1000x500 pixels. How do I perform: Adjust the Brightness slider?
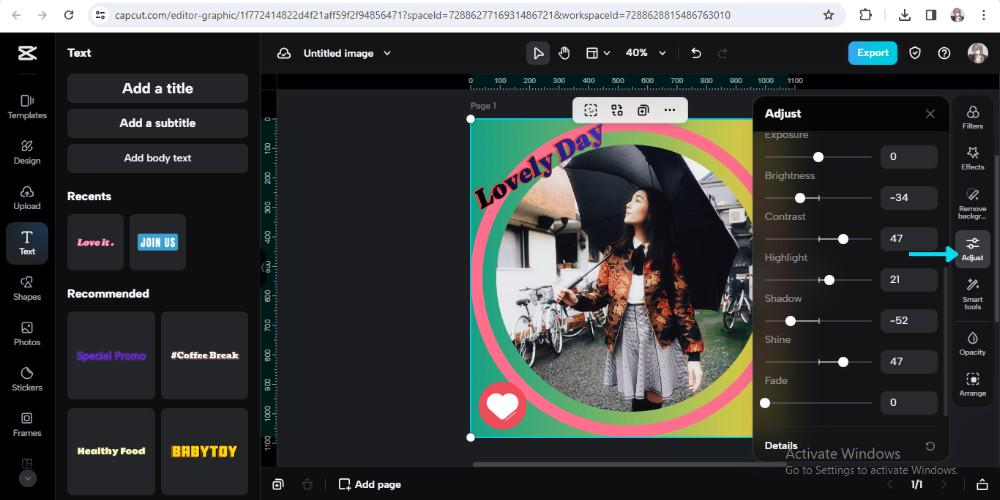[818, 198]
